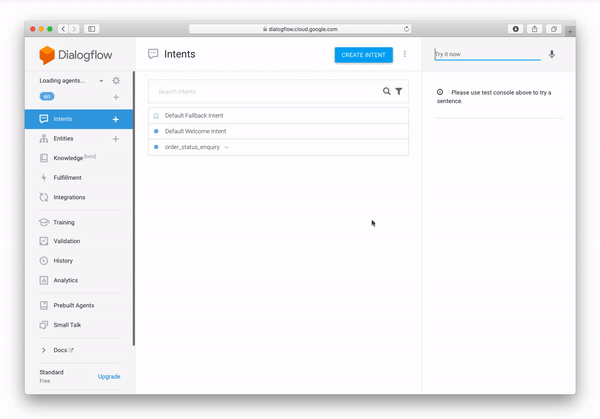
Task: Open Fulfillment section
Action: tap(67, 178)
